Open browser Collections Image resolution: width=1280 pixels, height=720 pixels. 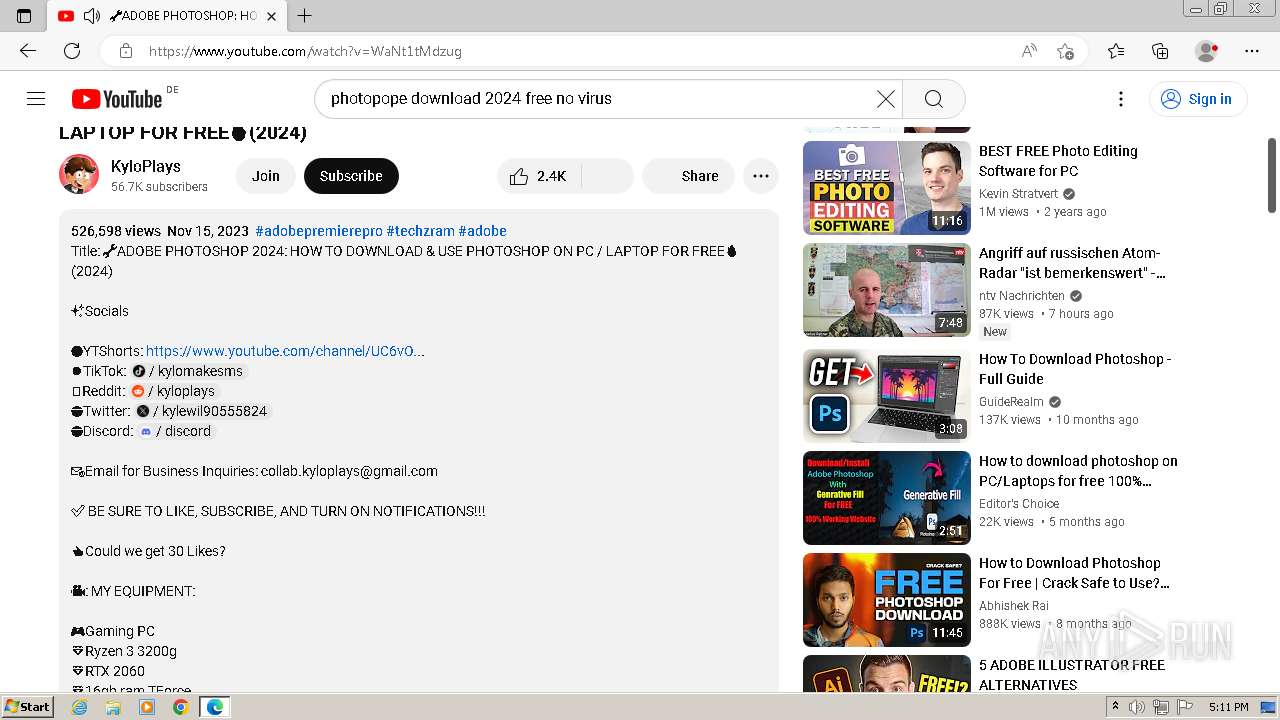[1160, 51]
